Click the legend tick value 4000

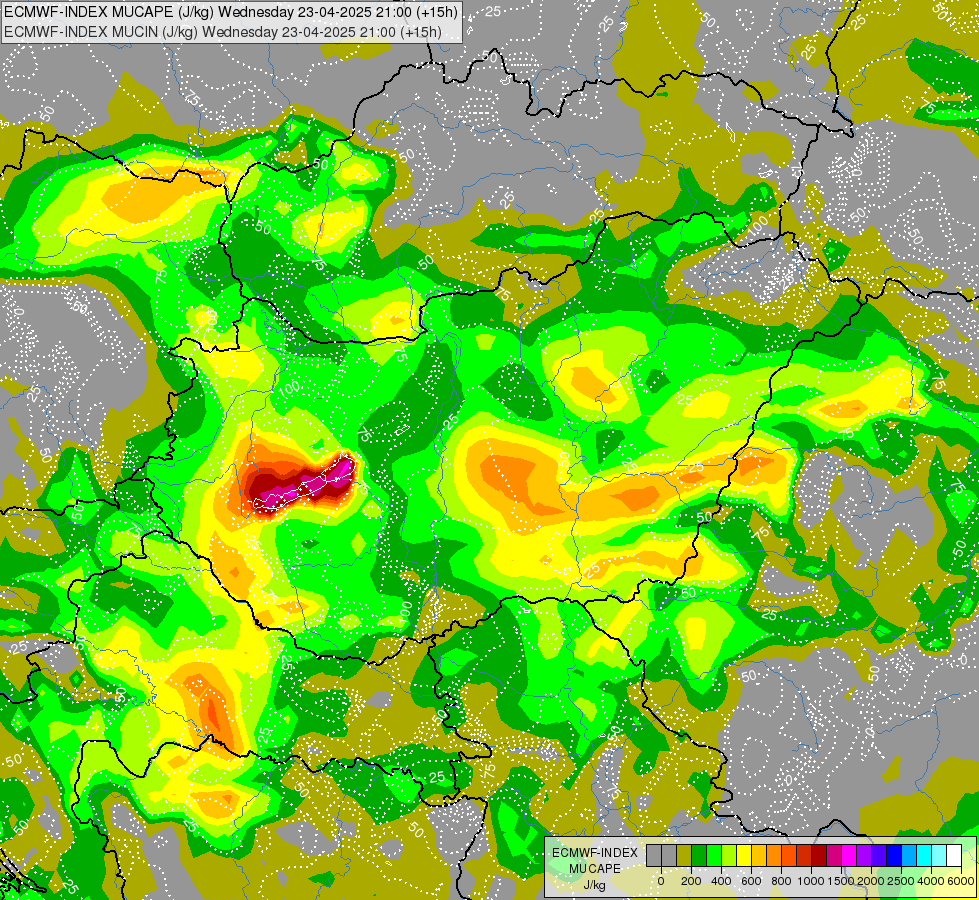tap(931, 881)
